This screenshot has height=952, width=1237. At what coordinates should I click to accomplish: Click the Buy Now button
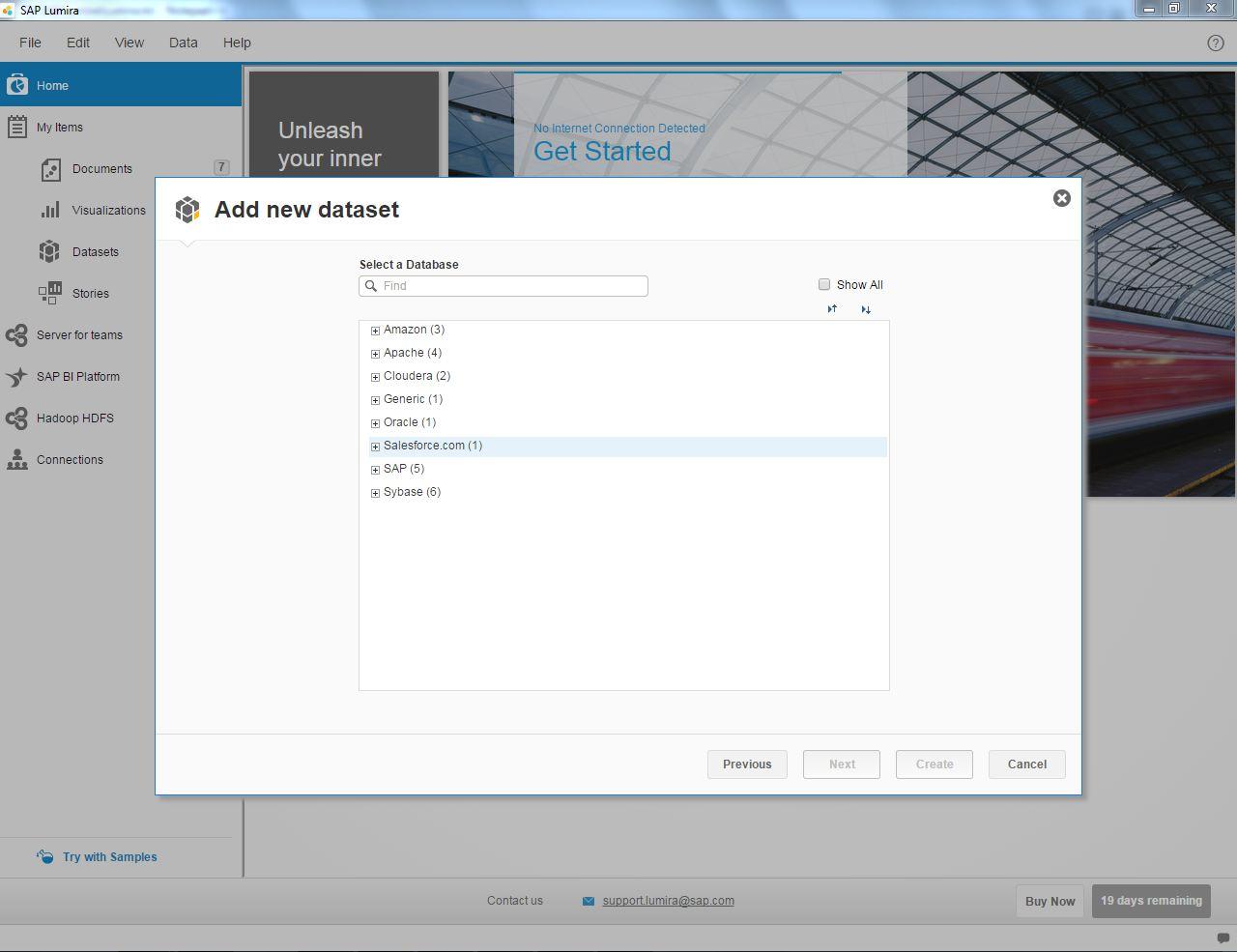click(1050, 901)
